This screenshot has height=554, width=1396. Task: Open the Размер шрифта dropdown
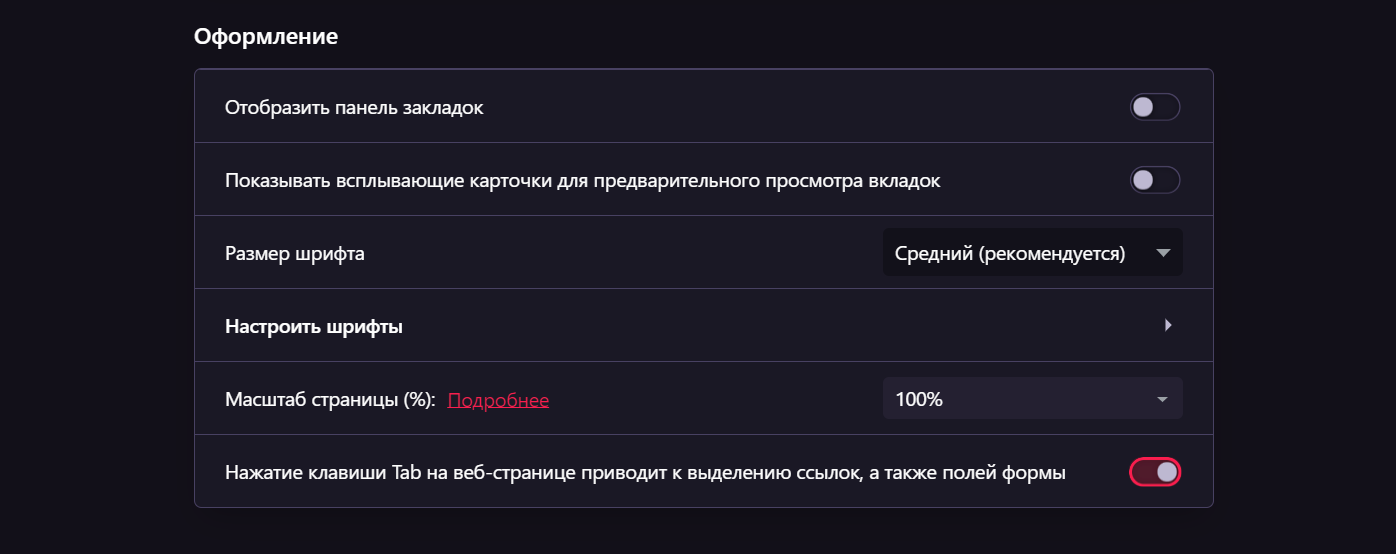click(x=1032, y=253)
